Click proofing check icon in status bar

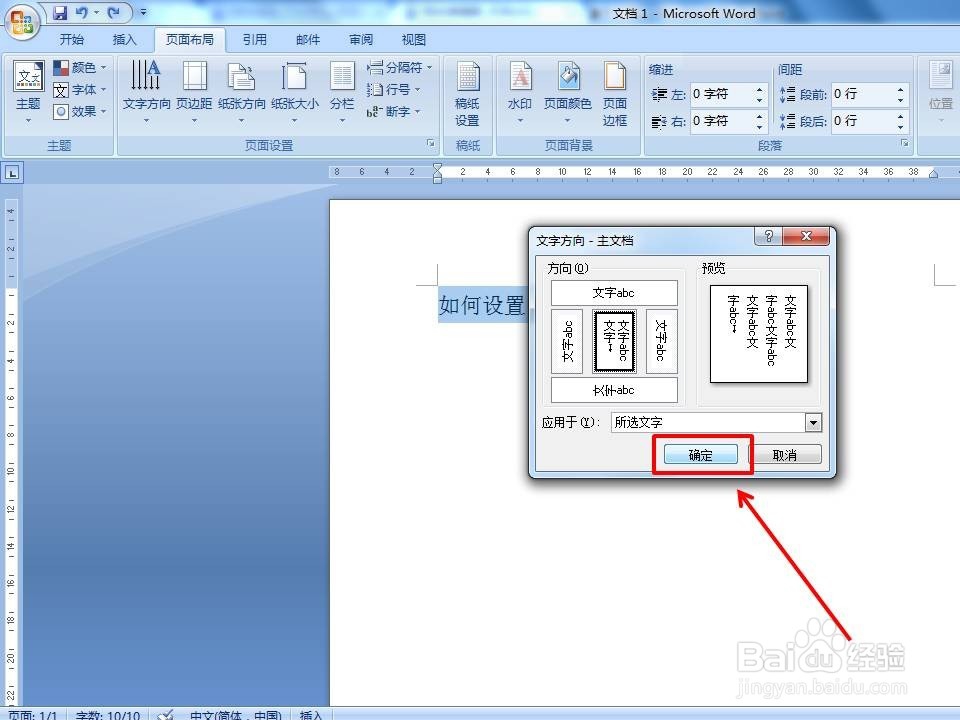pyautogui.click(x=165, y=714)
